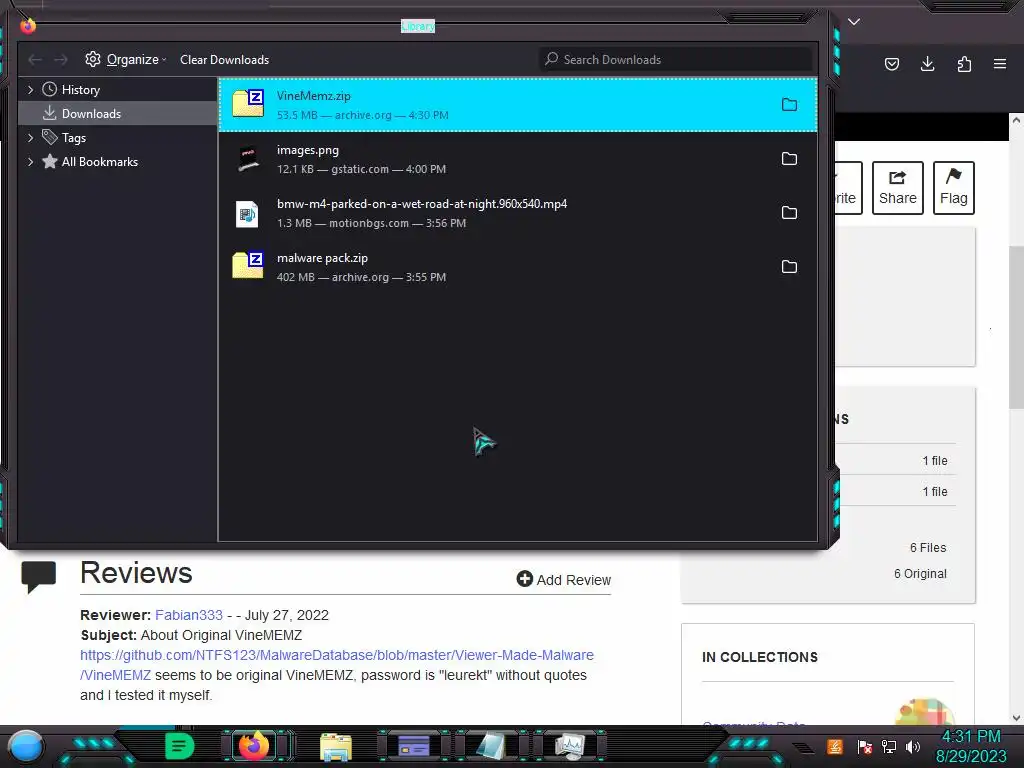This screenshot has width=1024, height=768.
Task: Select the malware pack.zip download entry
Action: coord(518,266)
